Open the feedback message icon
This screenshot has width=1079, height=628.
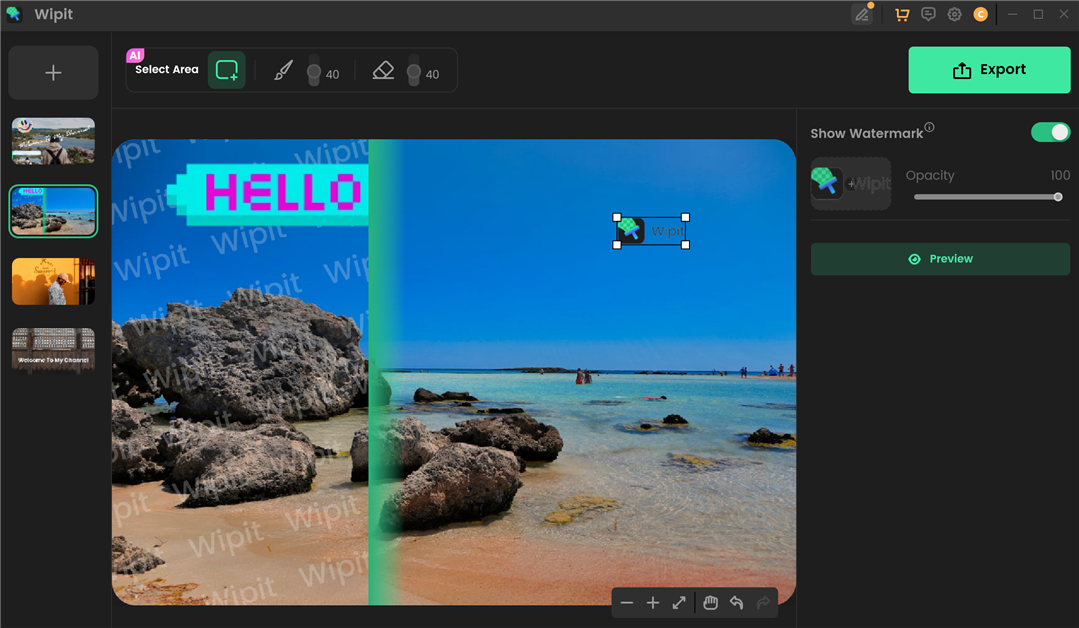(928, 14)
